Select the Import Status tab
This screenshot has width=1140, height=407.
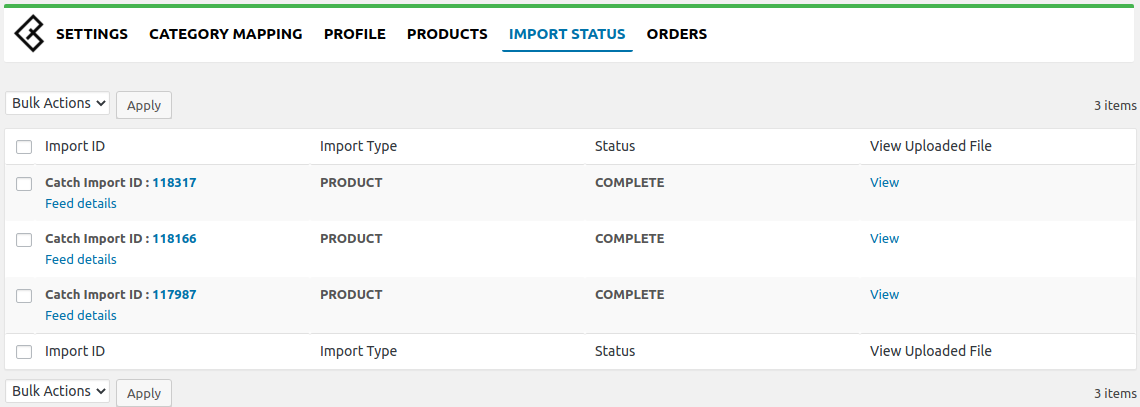(567, 34)
